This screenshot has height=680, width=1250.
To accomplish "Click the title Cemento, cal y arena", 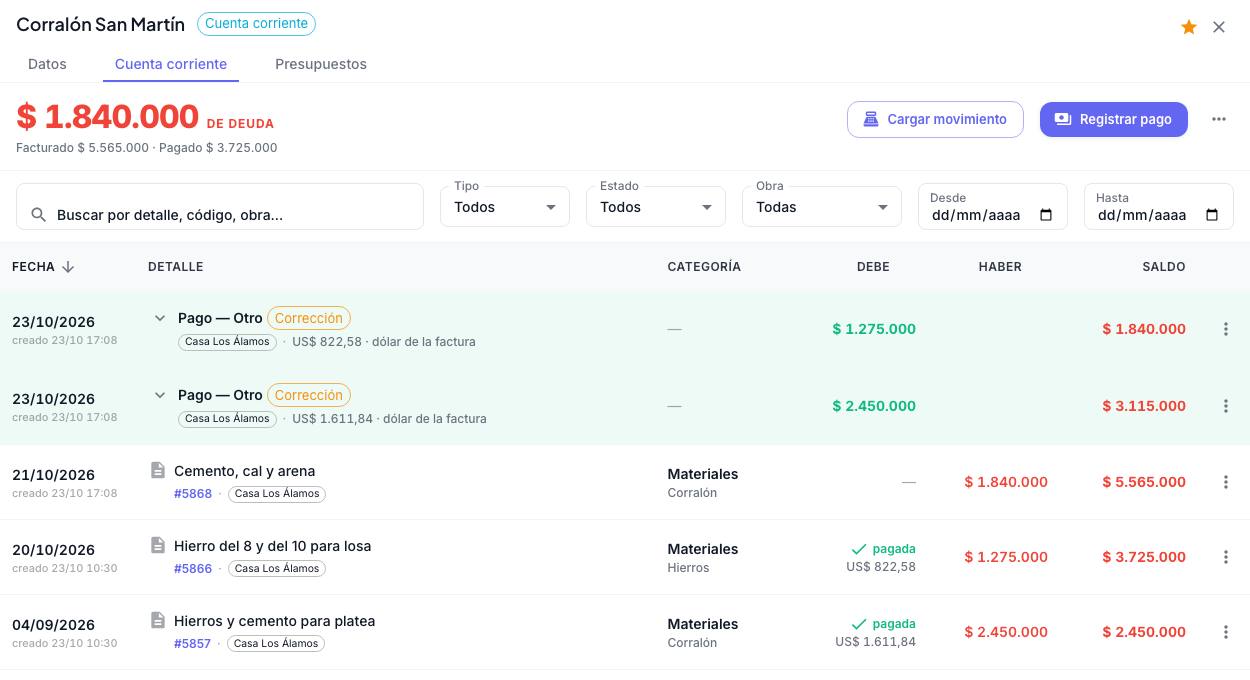I will (x=244, y=471).
